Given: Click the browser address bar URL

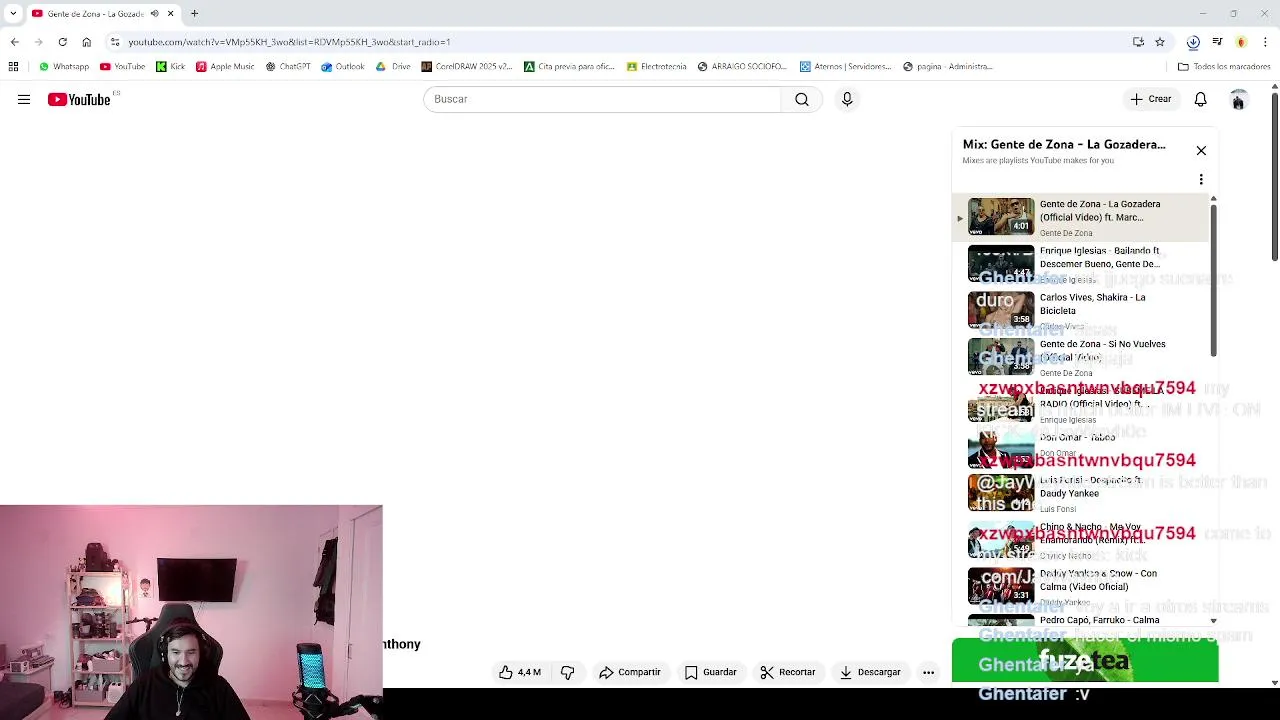Looking at the screenshot, I should coord(289,42).
